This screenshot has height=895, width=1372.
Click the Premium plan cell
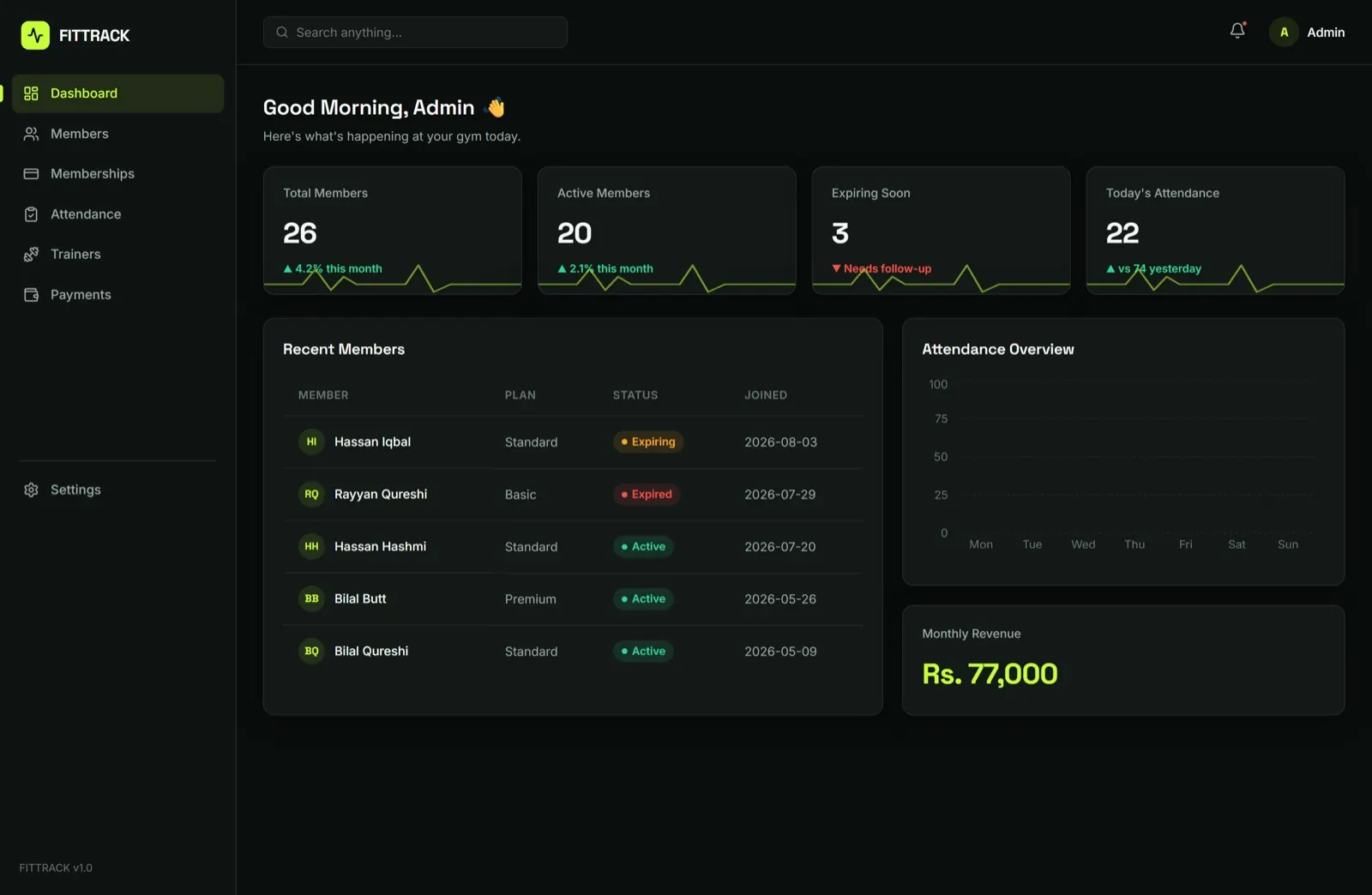tap(531, 599)
